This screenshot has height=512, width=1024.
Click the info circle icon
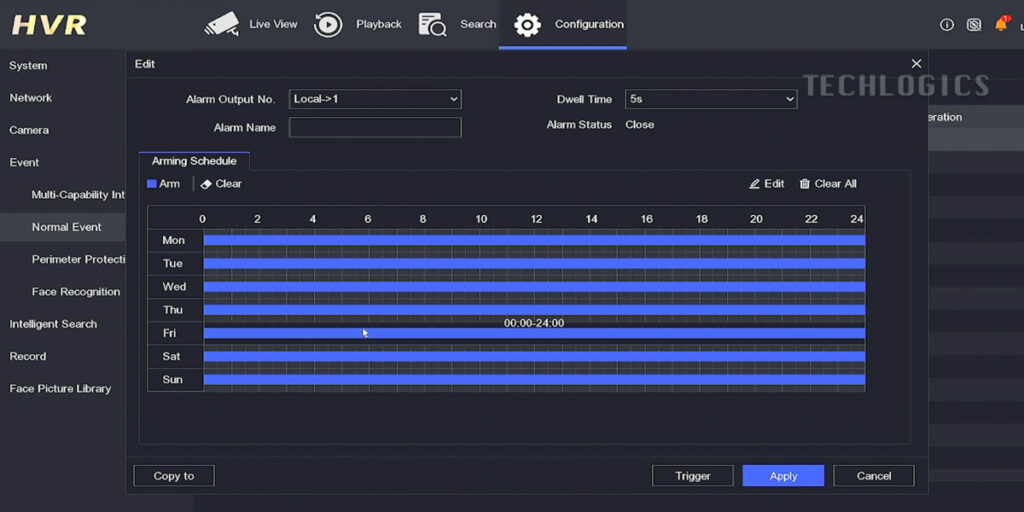point(947,25)
